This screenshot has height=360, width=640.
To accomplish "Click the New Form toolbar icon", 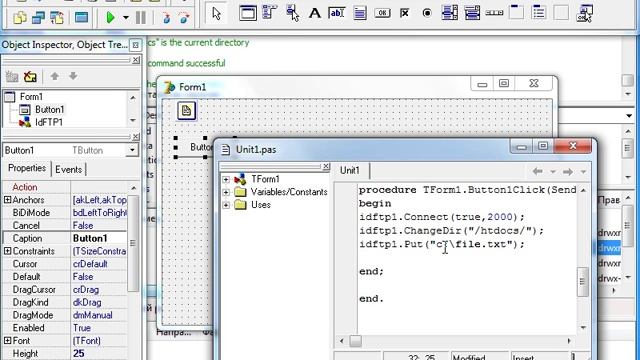I will pyautogui.click(x=81, y=17).
